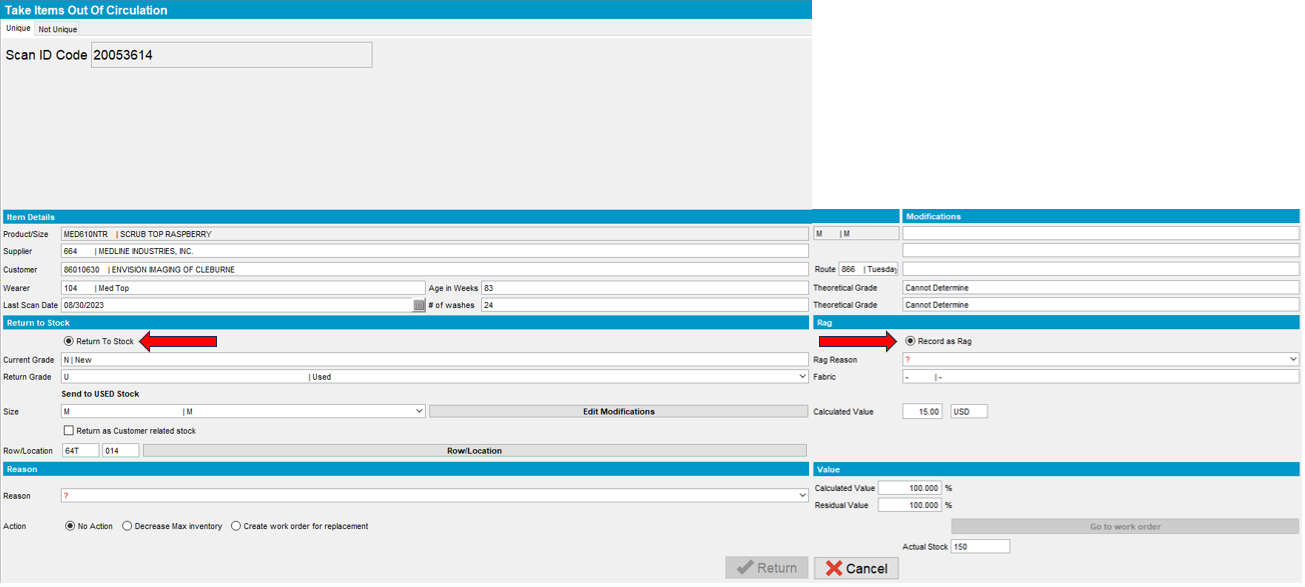Switch to the Unique tab
Image resolution: width=1305 pixels, height=587 pixels.
click(x=18, y=29)
